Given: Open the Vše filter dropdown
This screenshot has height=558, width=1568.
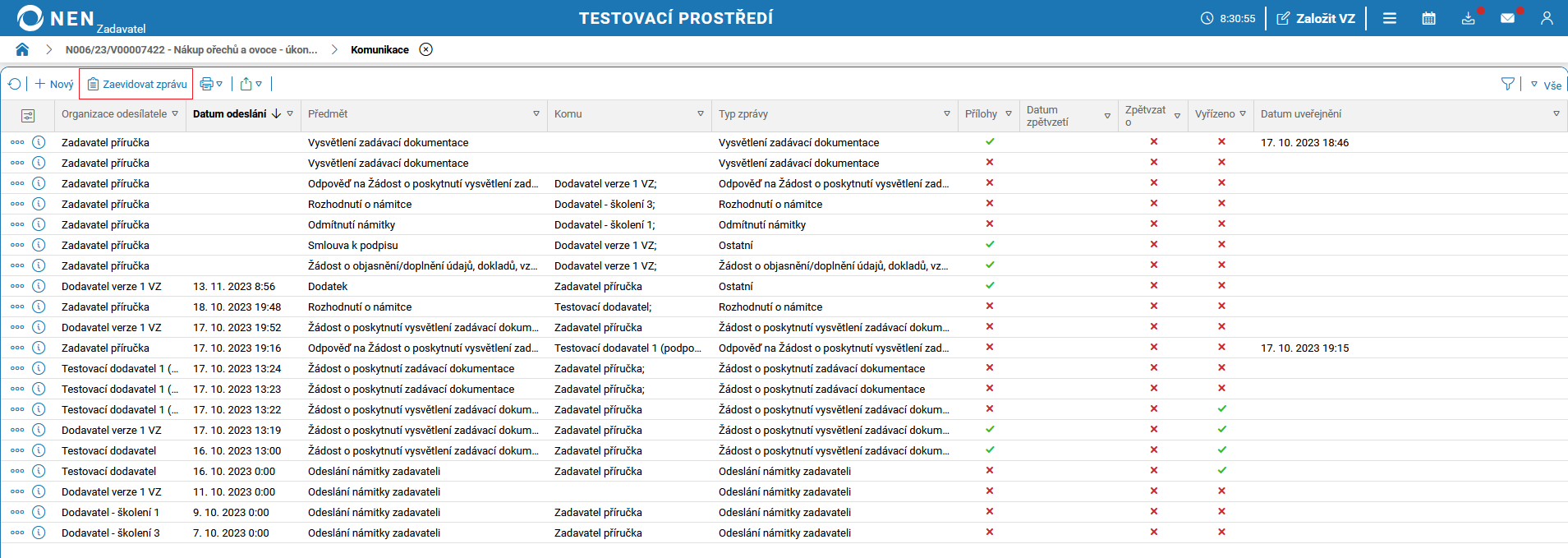Looking at the screenshot, I should coord(1546,85).
